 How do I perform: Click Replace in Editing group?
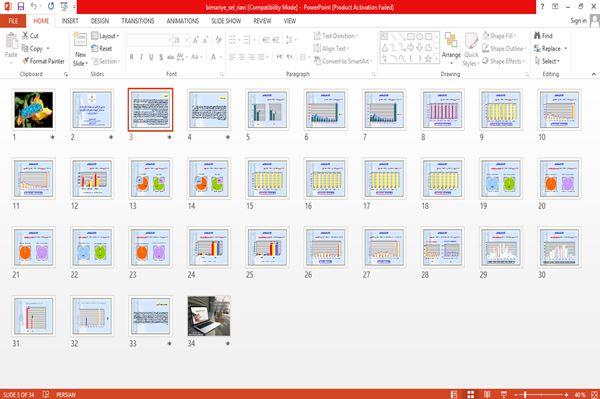551,49
